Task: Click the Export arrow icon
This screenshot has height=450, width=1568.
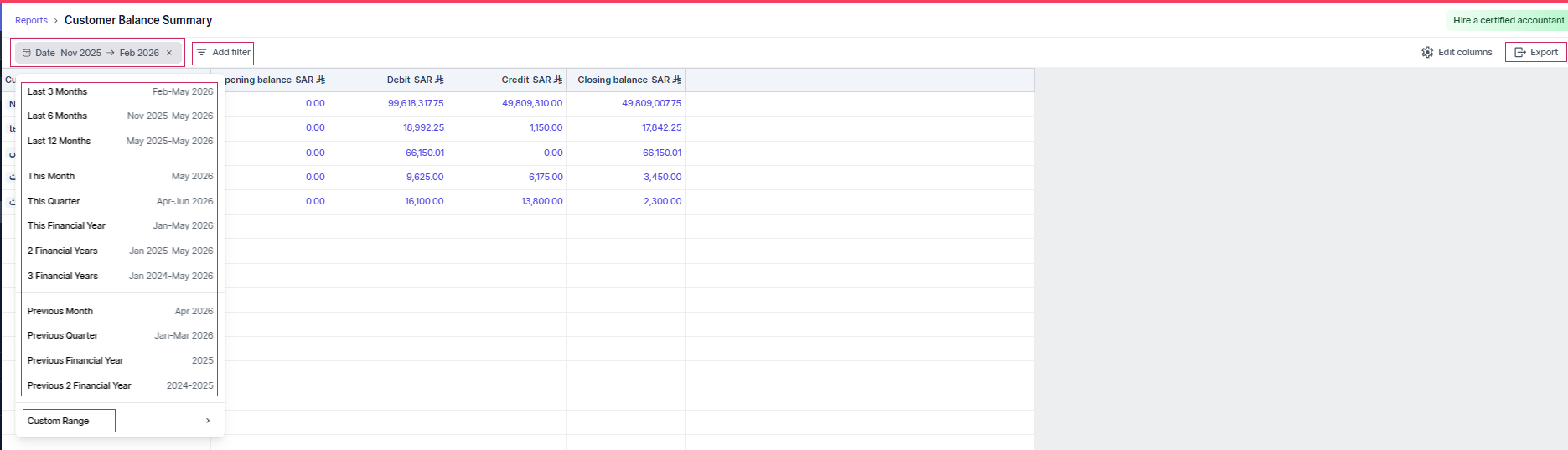Action: coord(1520,52)
